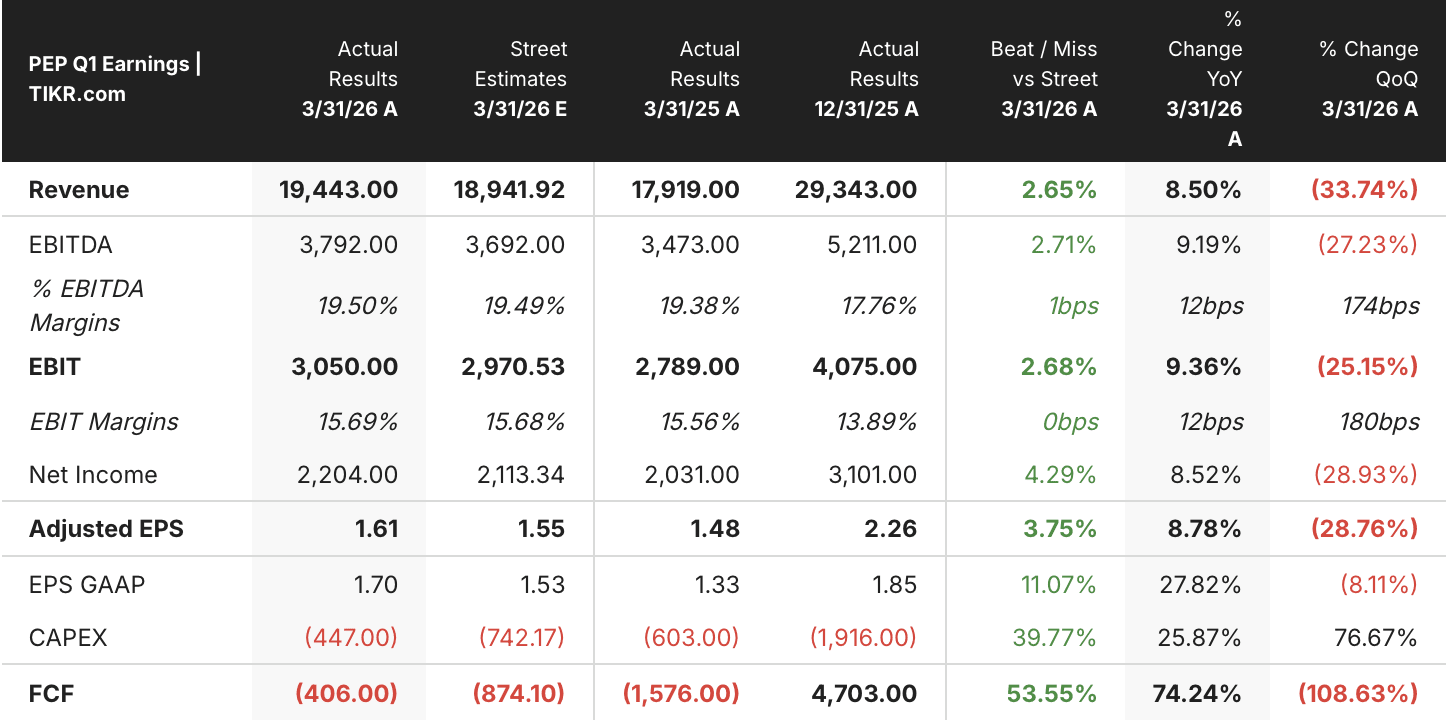Viewport: 1446px width, 722px height.
Task: Click the % Change QoQ column header
Action: pyautogui.click(x=1369, y=79)
